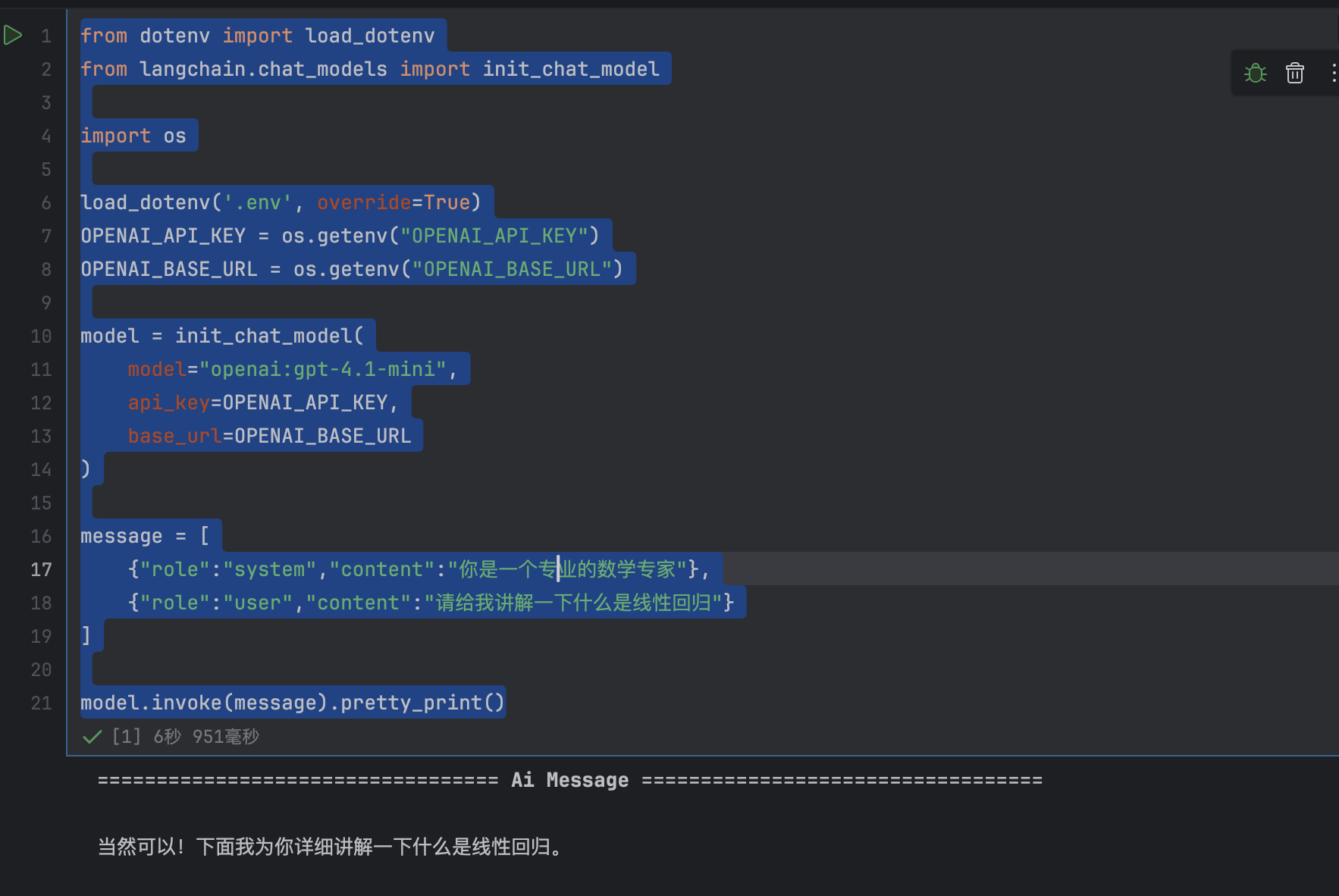Viewport: 1339px width, 896px height.
Task: Click the system role message on line 17
Action: pyautogui.click(x=419, y=569)
